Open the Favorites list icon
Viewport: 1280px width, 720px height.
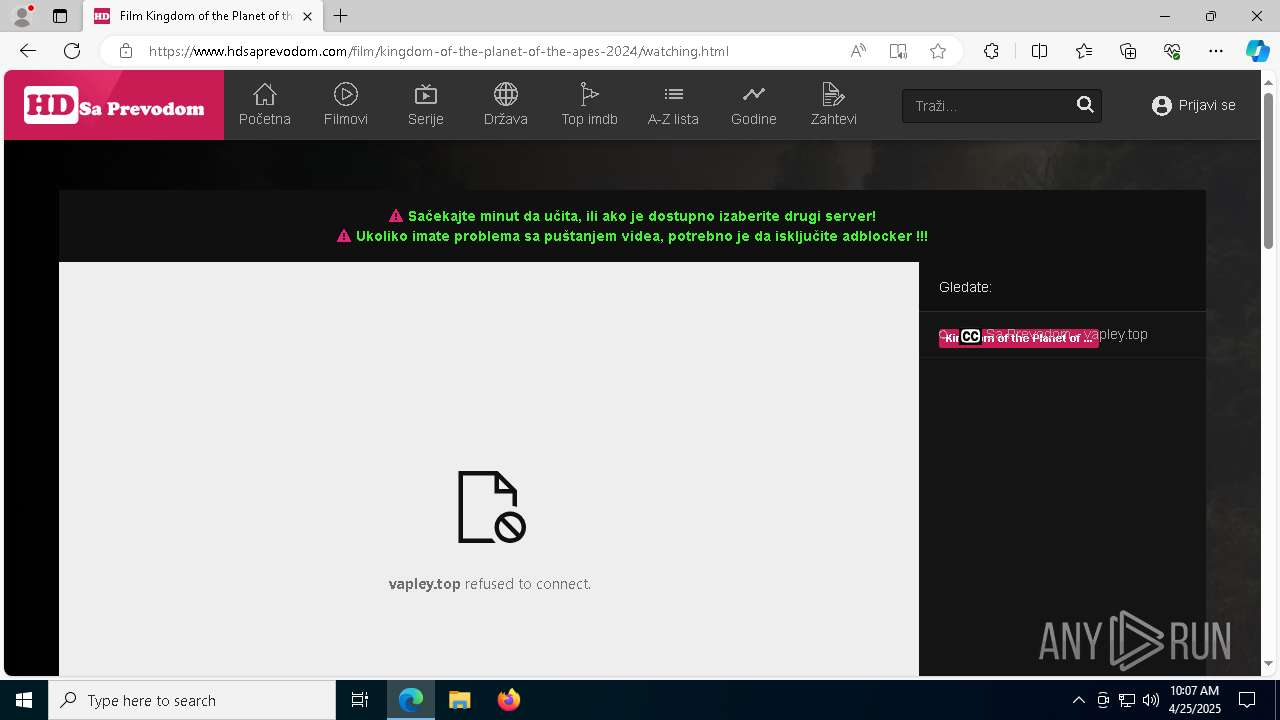coord(1084,51)
